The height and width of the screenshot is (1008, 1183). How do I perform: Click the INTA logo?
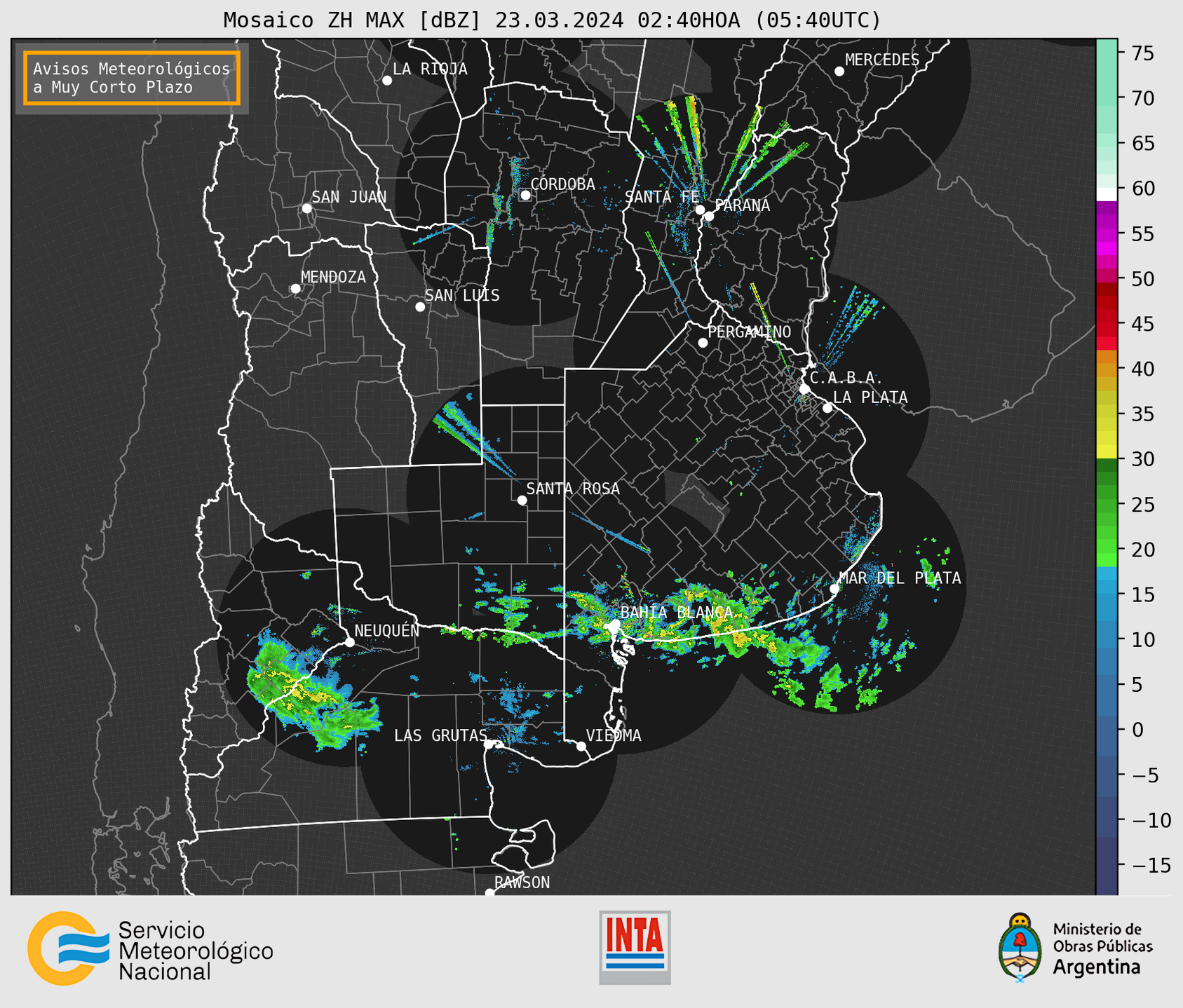click(635, 947)
